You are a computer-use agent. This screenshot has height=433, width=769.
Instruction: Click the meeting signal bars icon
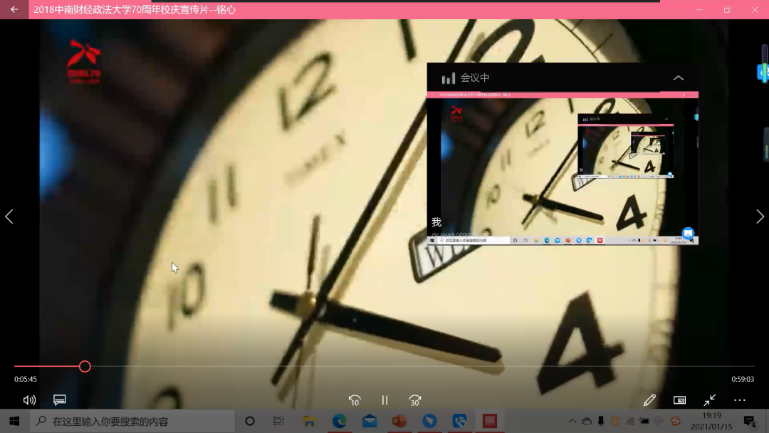448,78
